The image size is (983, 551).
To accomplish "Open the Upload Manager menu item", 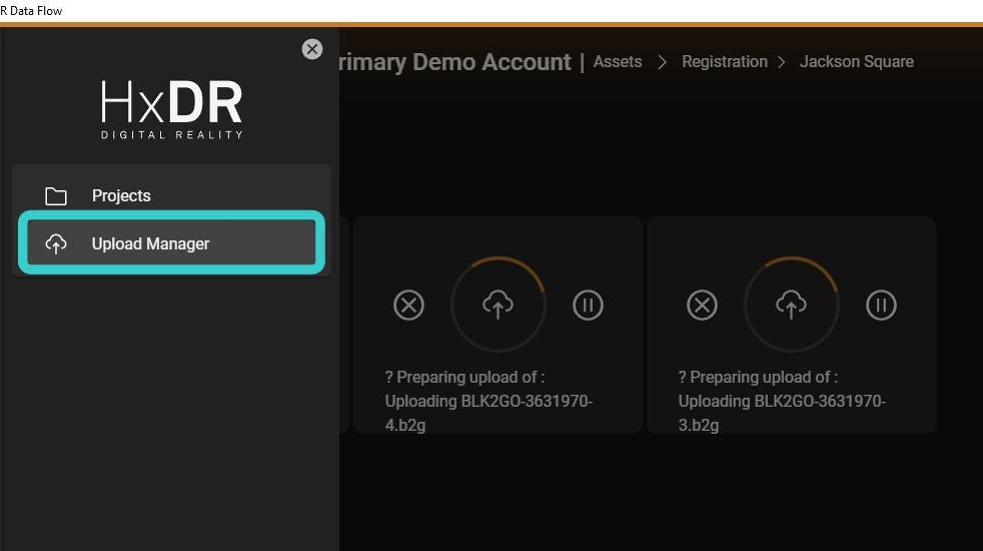I will pyautogui.click(x=171, y=243).
